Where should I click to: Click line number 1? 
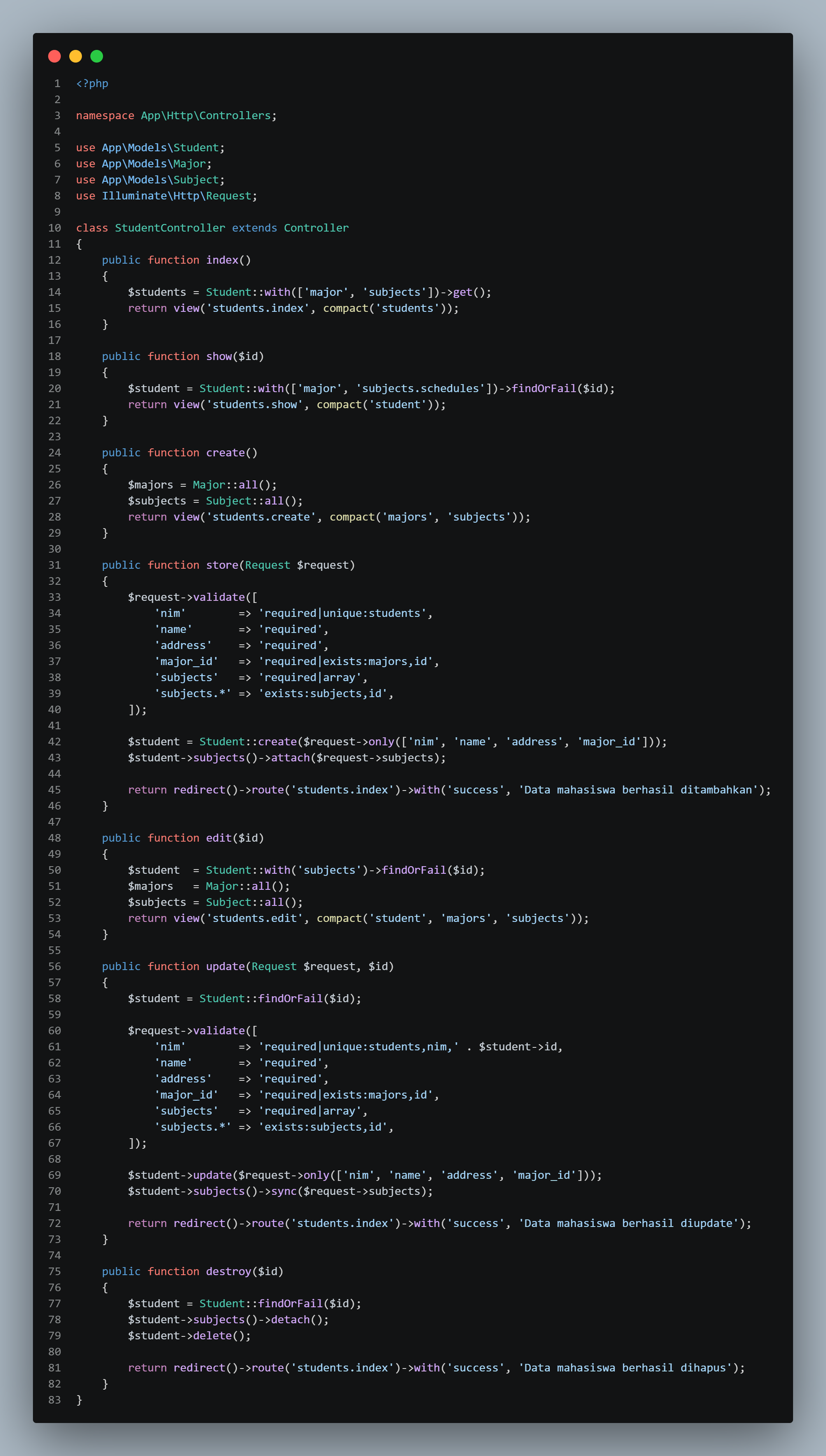click(x=57, y=83)
